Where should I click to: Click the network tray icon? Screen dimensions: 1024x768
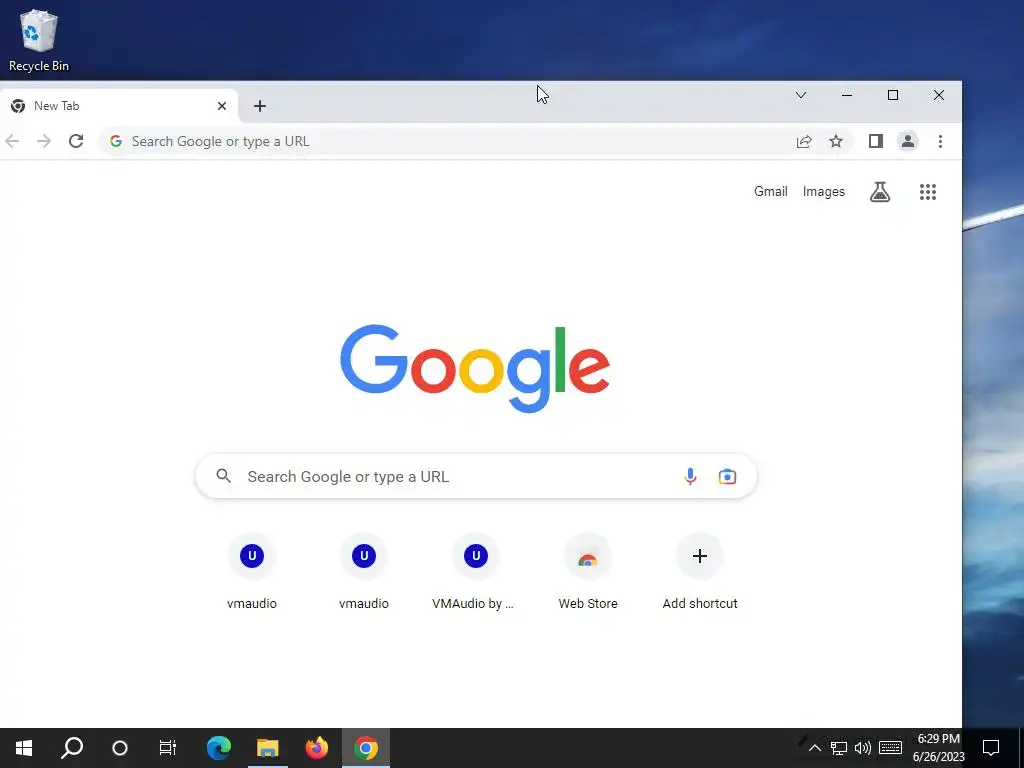(x=839, y=748)
